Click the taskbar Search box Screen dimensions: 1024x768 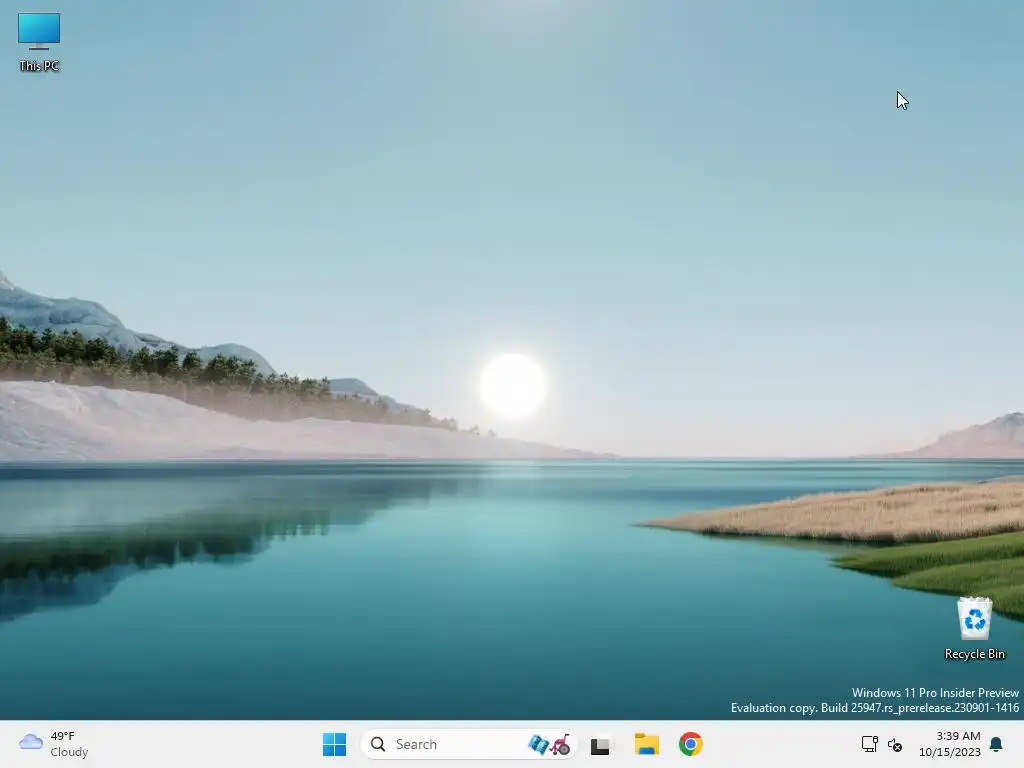(468, 744)
